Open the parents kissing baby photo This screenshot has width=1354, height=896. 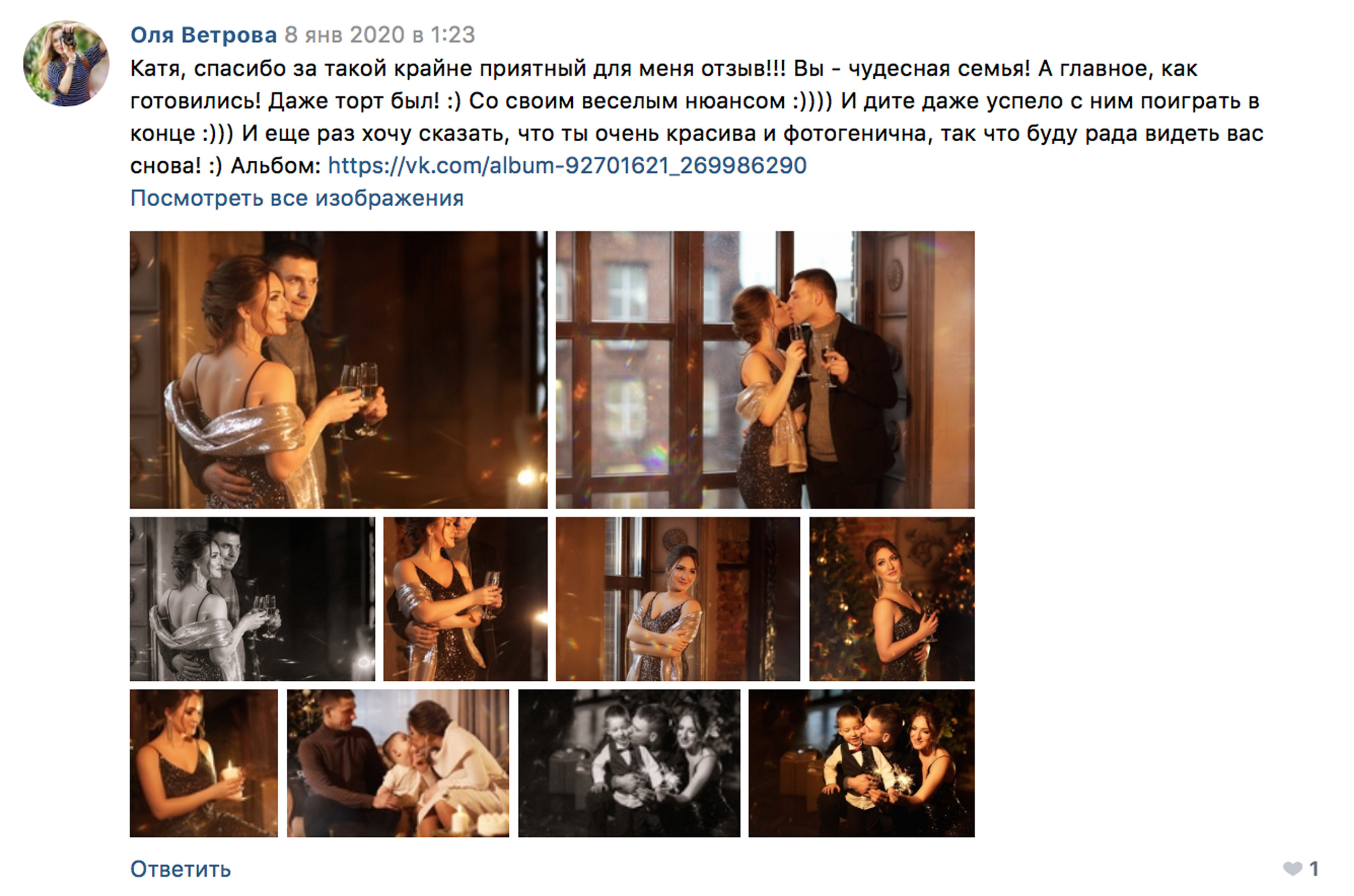pos(398,763)
